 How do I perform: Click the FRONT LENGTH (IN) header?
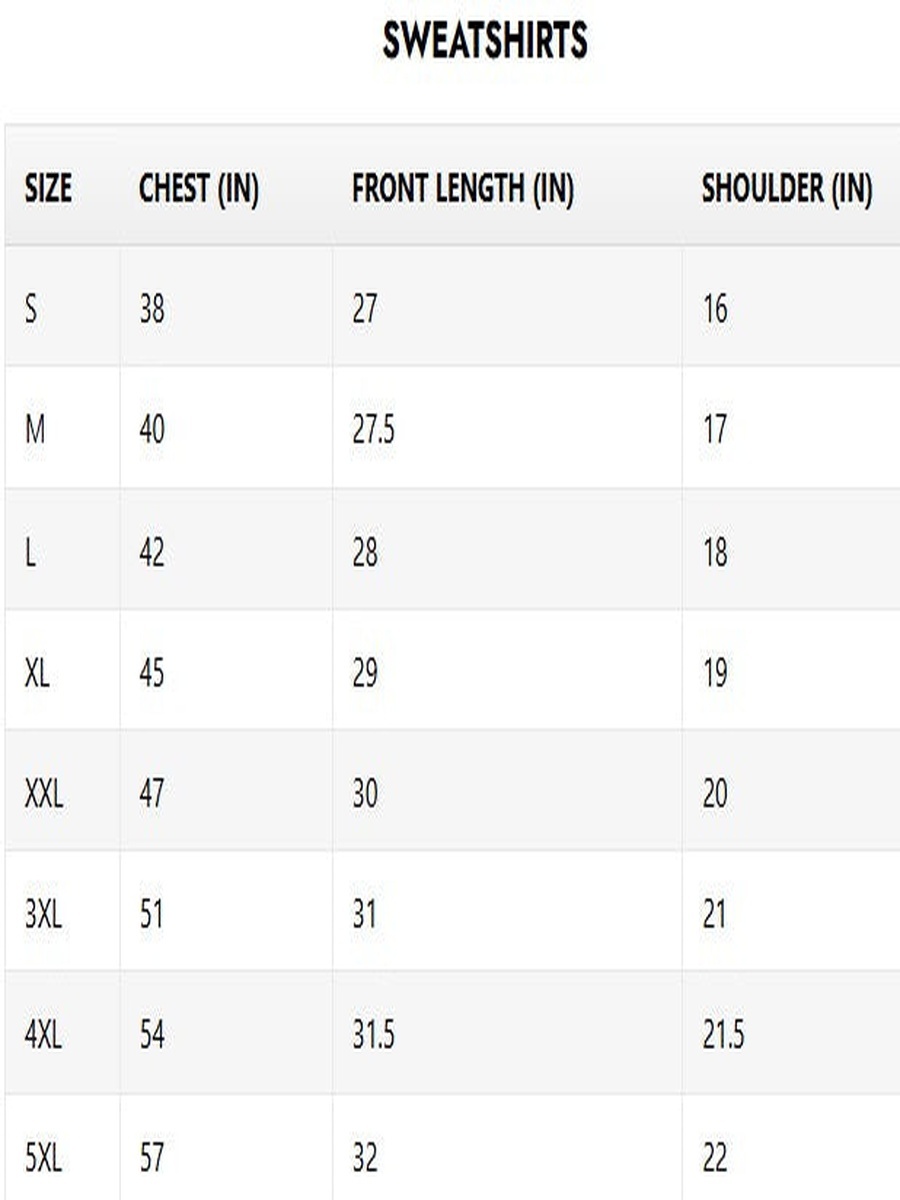click(x=463, y=188)
